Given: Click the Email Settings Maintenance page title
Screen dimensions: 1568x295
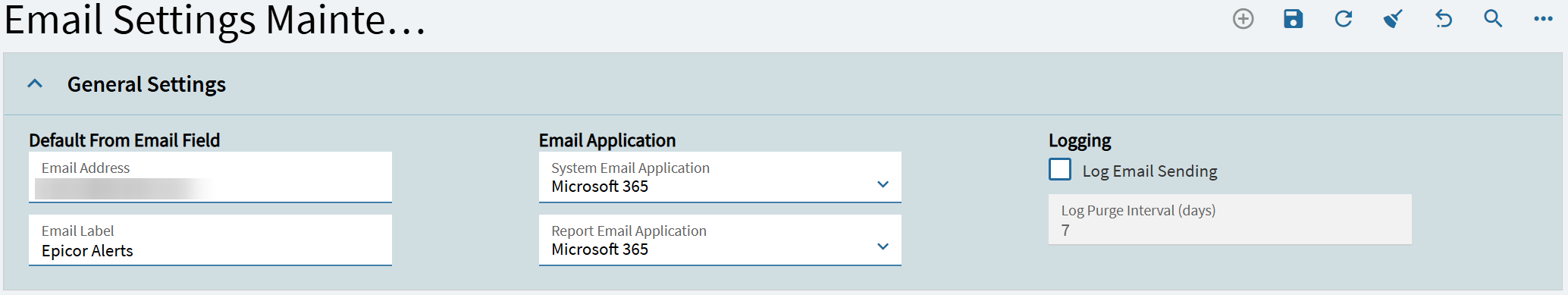Looking at the screenshot, I should pos(215,20).
